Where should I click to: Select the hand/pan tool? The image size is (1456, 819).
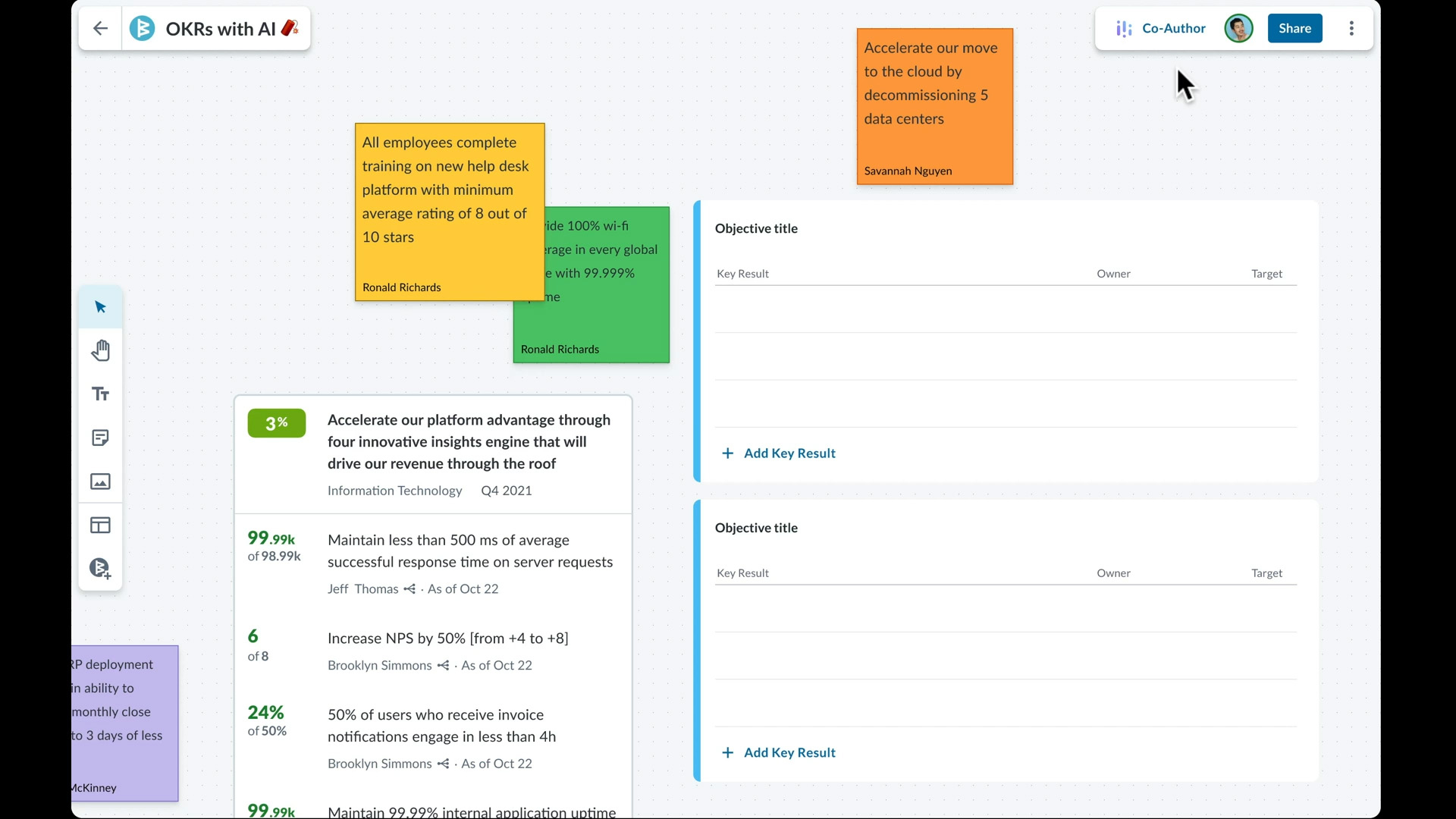pos(99,350)
